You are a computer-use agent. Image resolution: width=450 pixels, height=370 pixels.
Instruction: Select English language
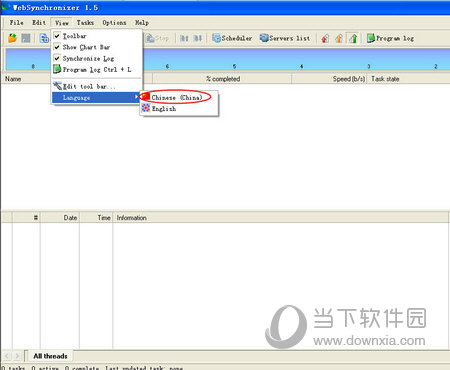tap(179, 109)
